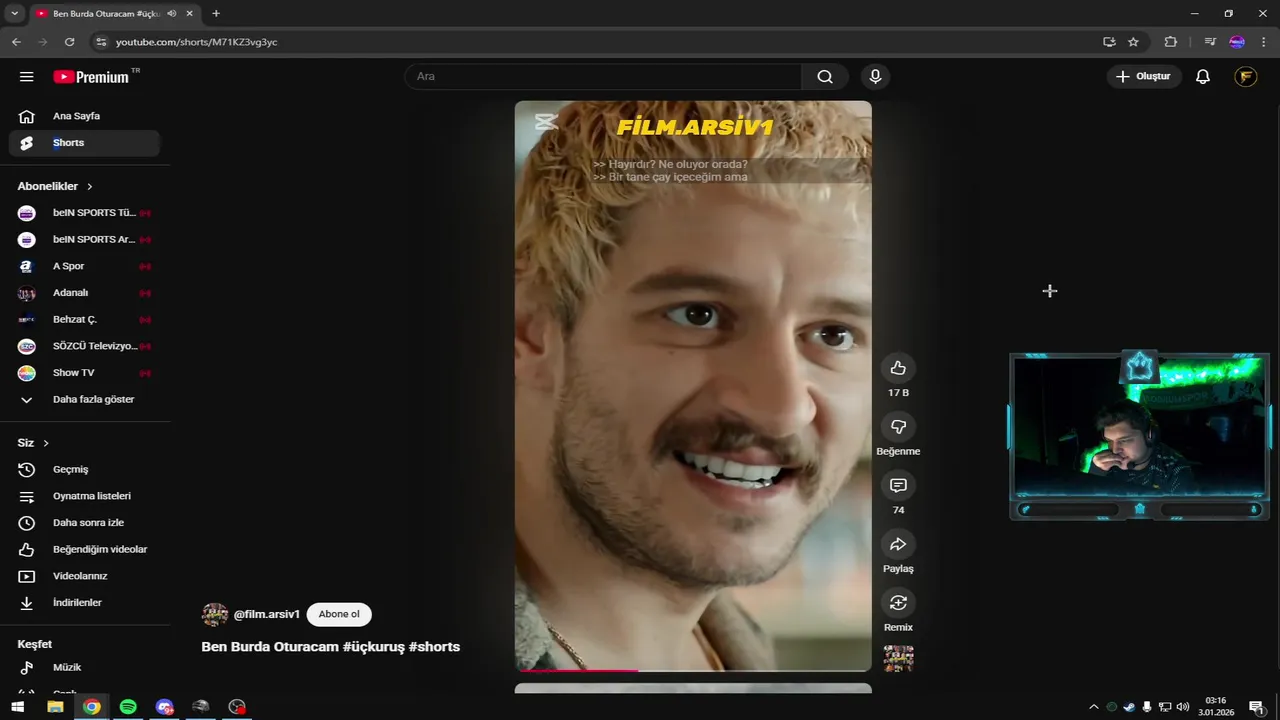This screenshot has height=720, width=1280.
Task: Click the address bar URL
Action: 197,42
